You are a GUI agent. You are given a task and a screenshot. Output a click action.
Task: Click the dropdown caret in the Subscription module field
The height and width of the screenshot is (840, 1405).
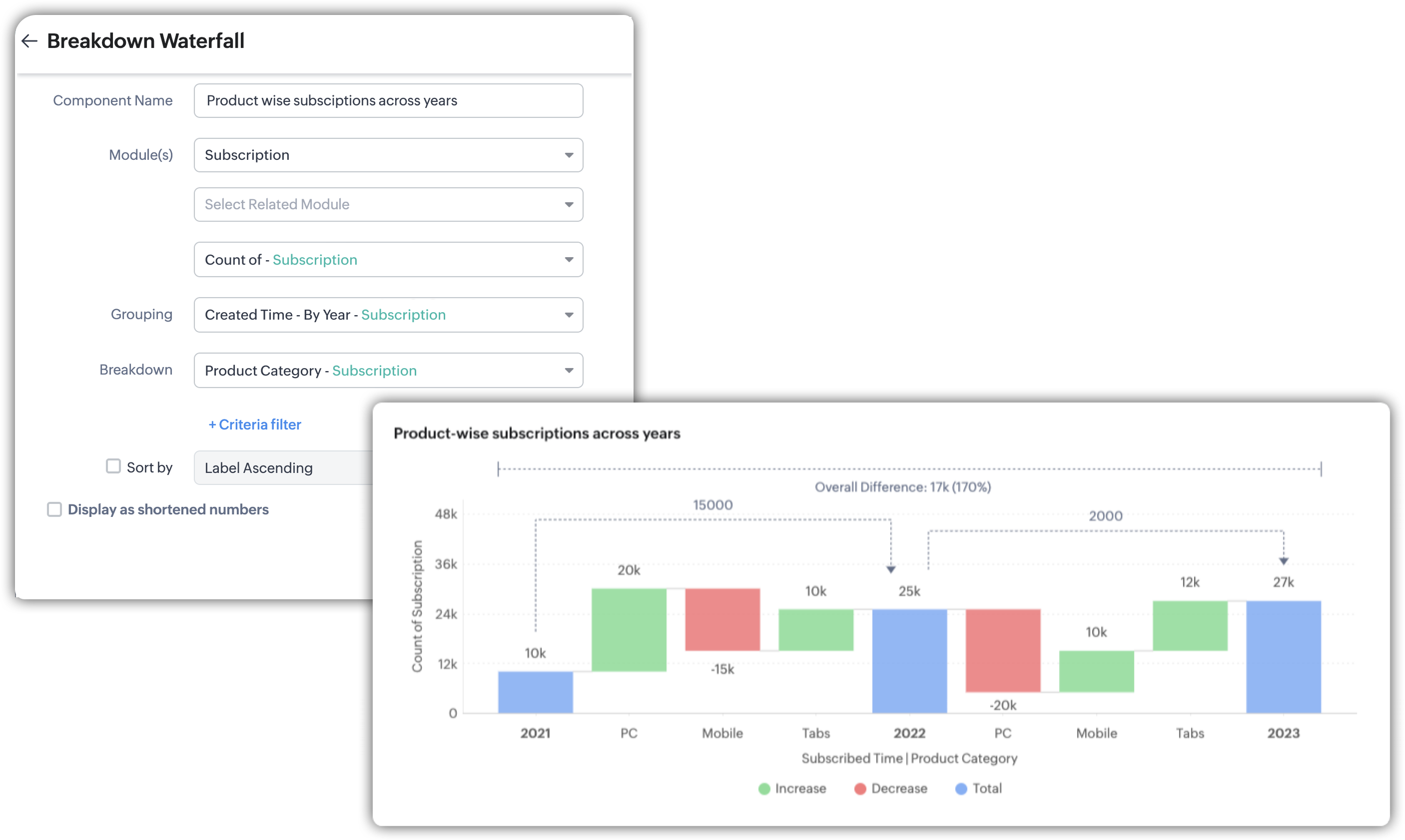pyautogui.click(x=569, y=155)
